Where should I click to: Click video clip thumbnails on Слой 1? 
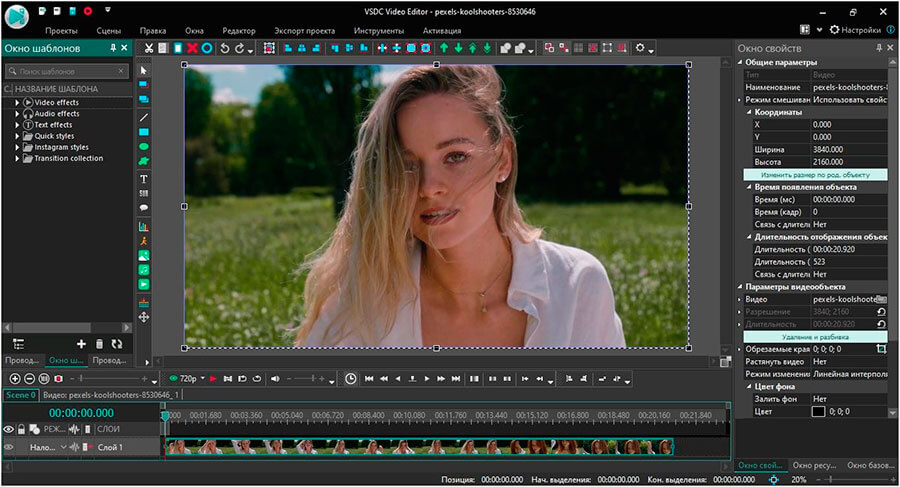click(x=419, y=447)
